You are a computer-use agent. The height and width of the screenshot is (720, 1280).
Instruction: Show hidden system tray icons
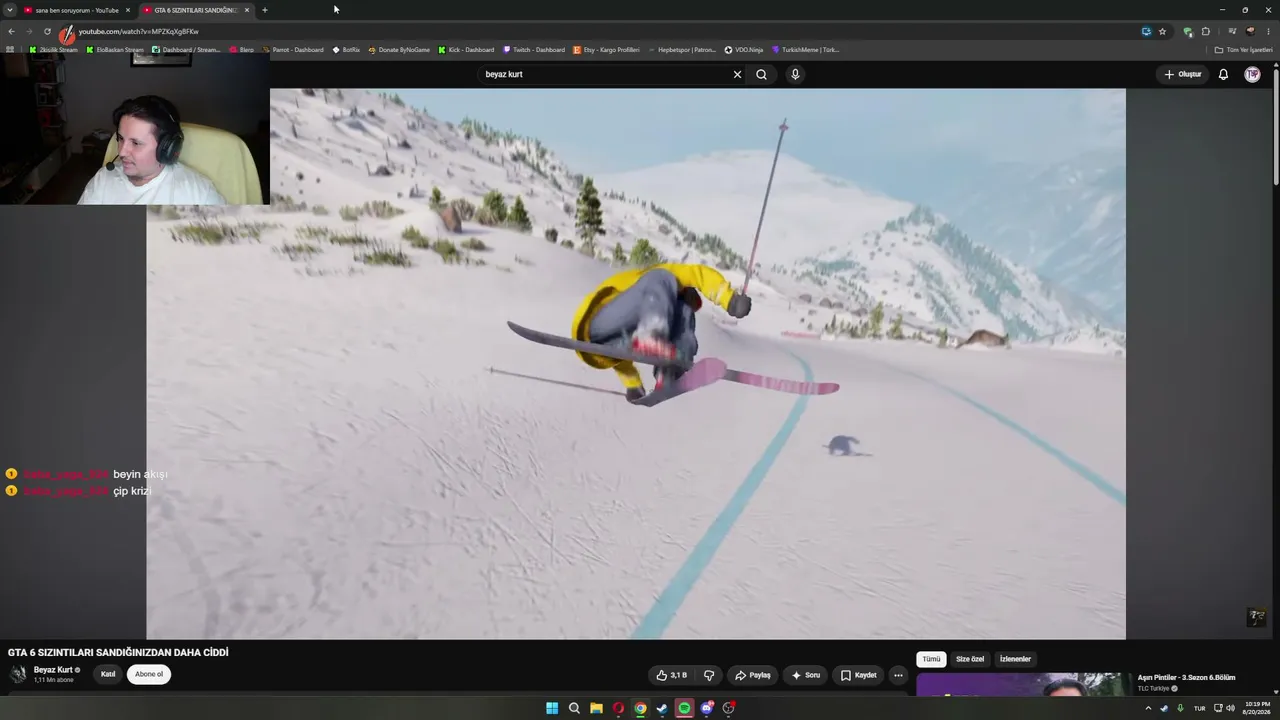click(1148, 708)
